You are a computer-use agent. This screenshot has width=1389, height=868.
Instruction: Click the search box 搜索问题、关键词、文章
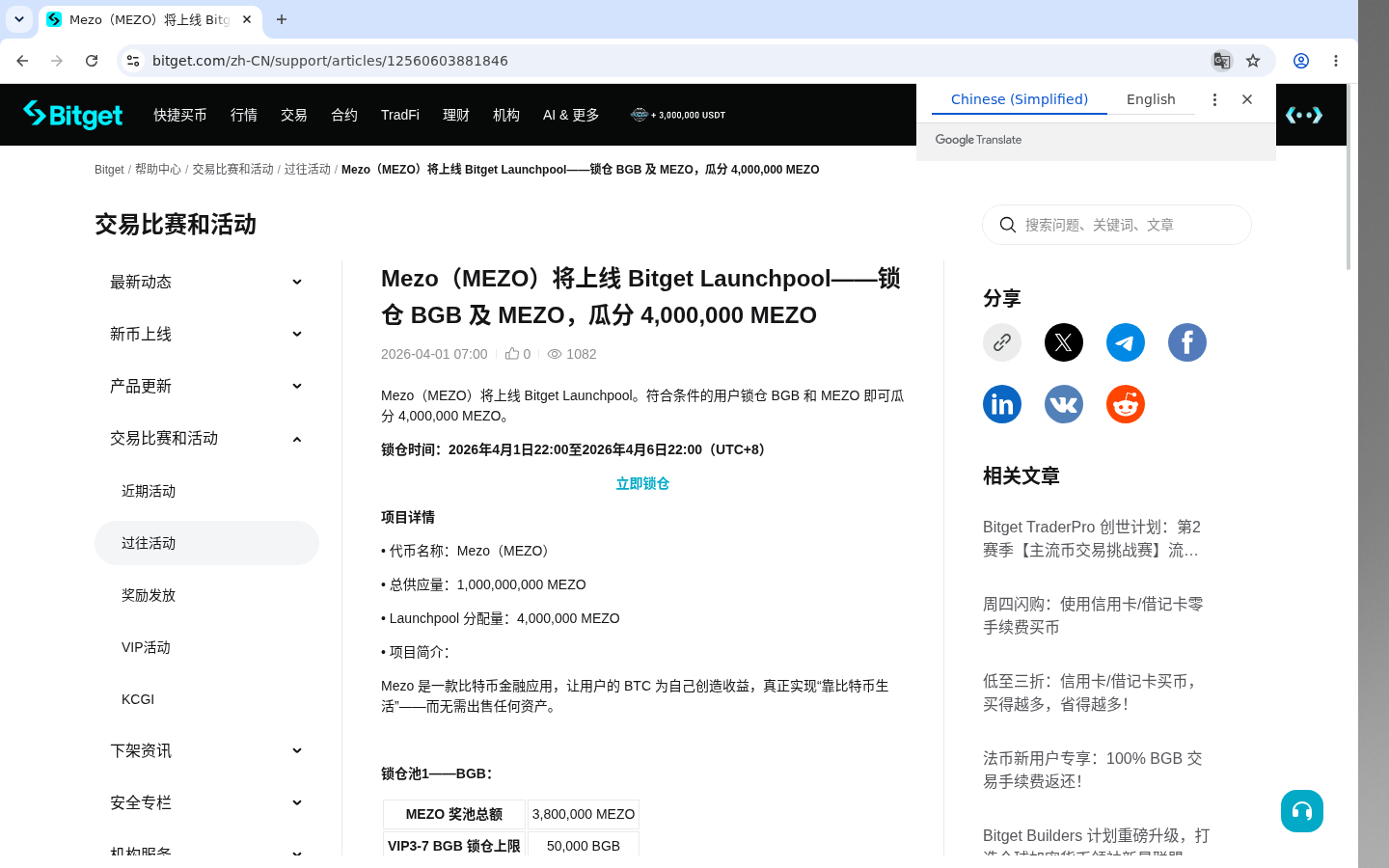pos(1117,225)
